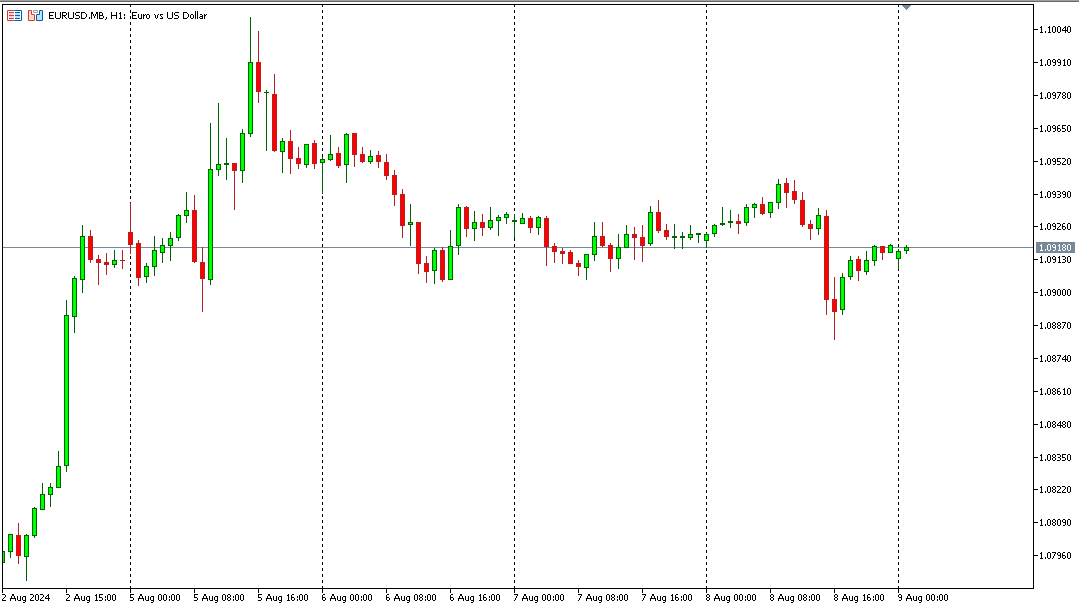The width and height of the screenshot is (1079, 605).
Task: Click price scale value 1.08740
Action: click(1055, 359)
